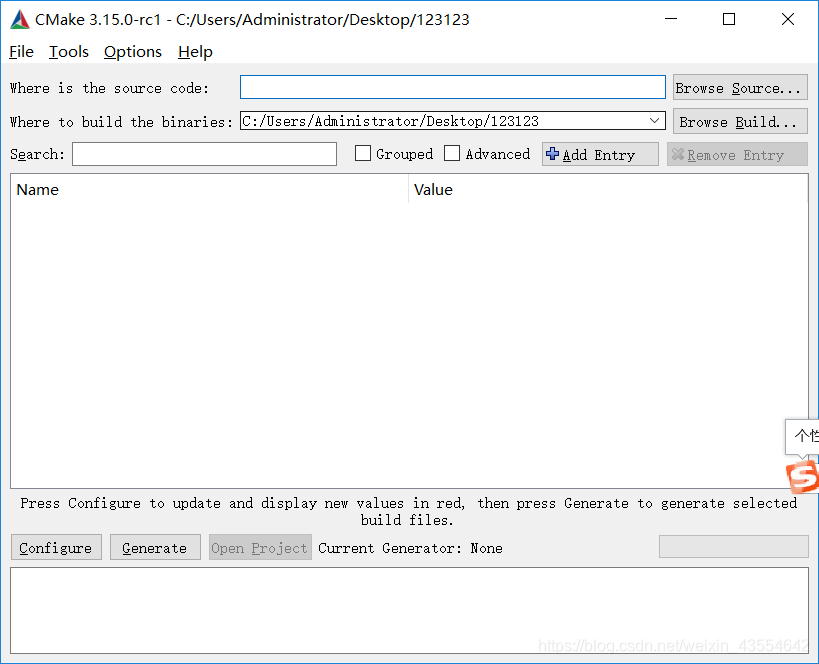
Task: Click the CMake logo icon in title bar
Action: 20,19
